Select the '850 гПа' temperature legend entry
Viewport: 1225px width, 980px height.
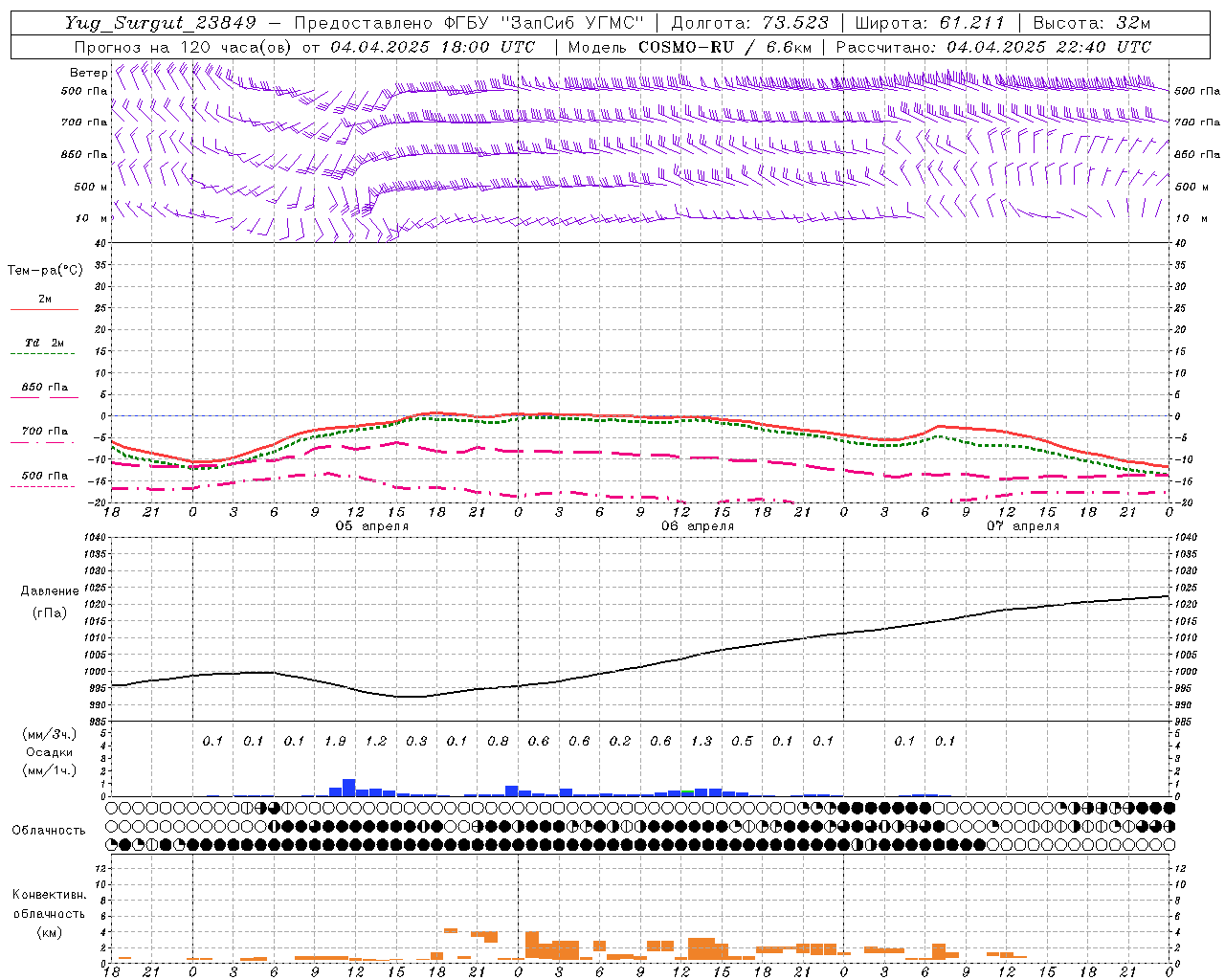tap(45, 388)
